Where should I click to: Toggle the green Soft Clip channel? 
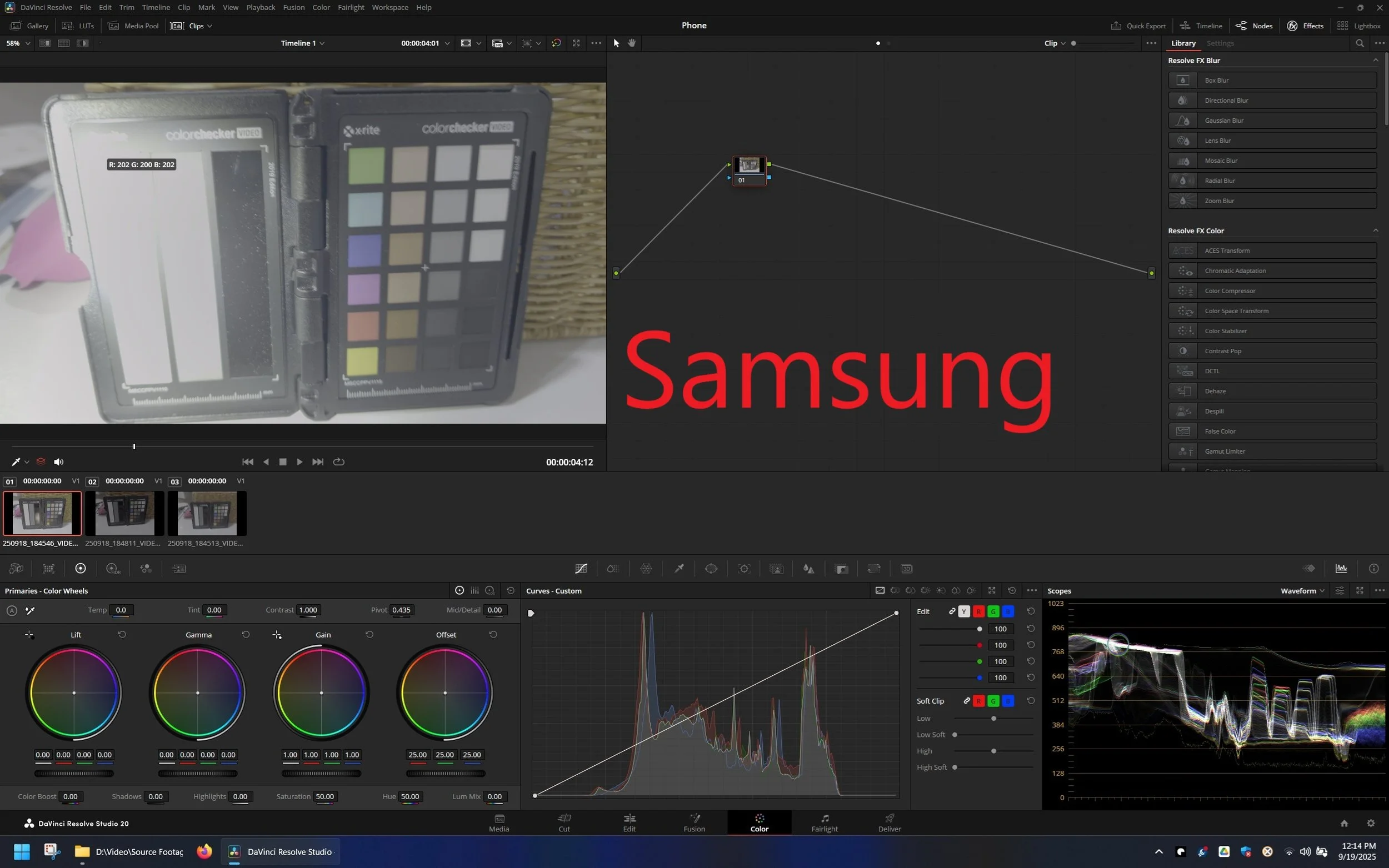click(x=993, y=701)
